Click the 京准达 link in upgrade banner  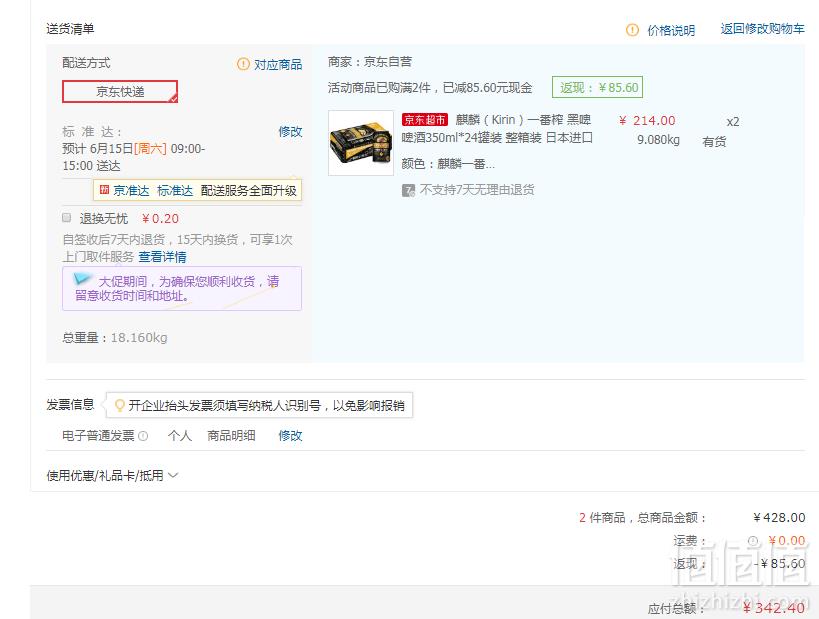pyautogui.click(x=131, y=191)
